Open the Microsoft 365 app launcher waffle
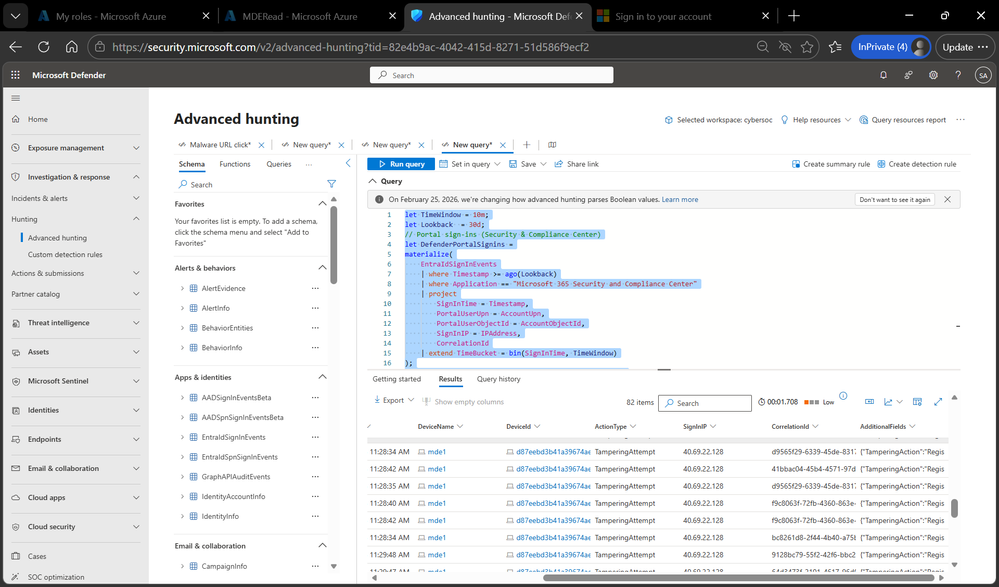Image resolution: width=999 pixels, height=587 pixels. (15, 74)
